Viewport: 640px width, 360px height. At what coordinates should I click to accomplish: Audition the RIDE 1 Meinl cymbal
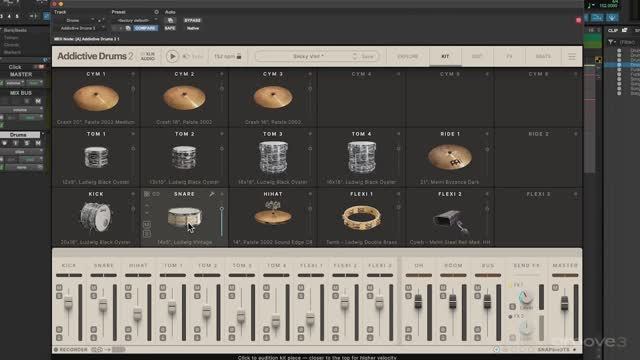(450, 157)
